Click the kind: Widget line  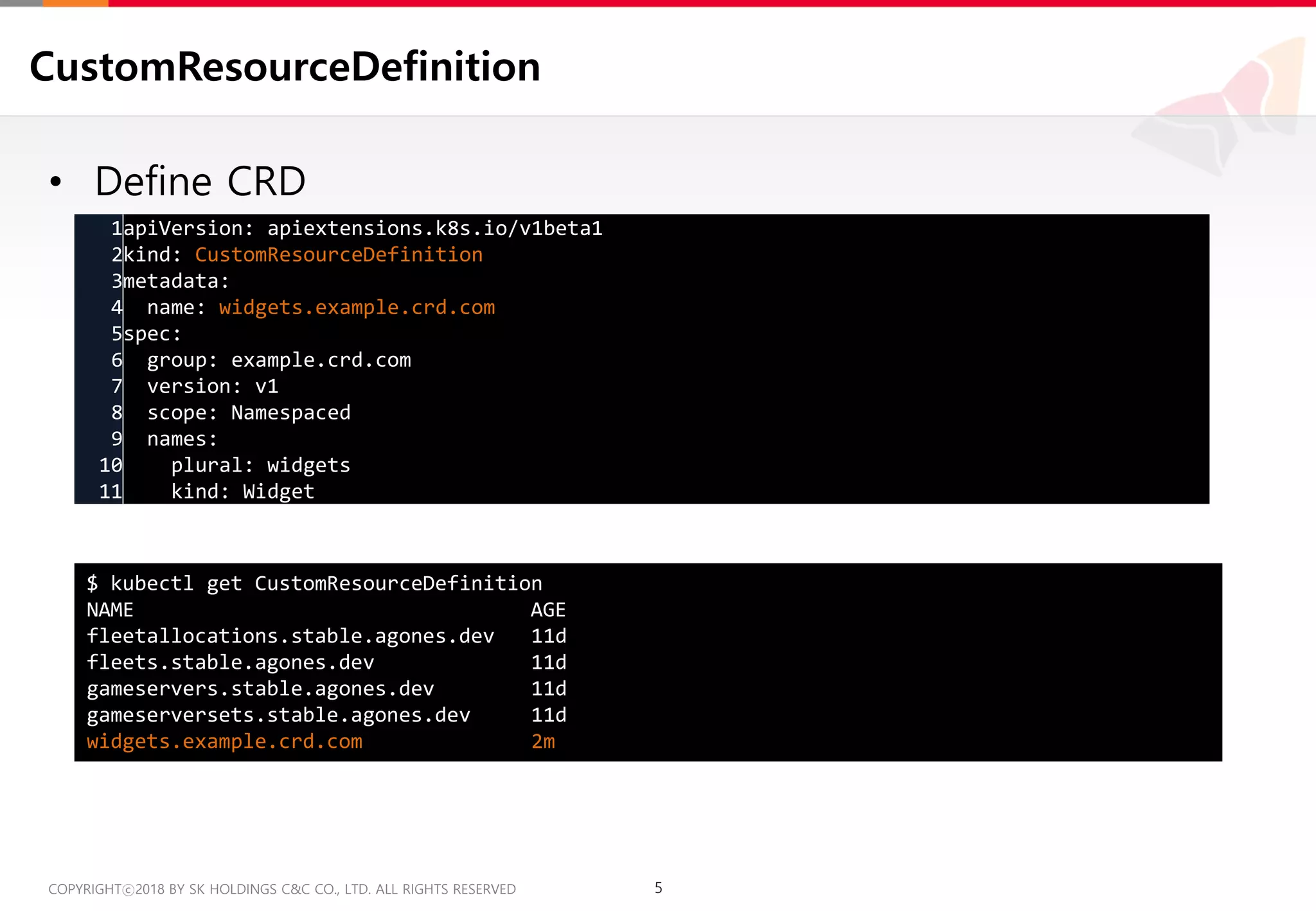click(x=242, y=492)
